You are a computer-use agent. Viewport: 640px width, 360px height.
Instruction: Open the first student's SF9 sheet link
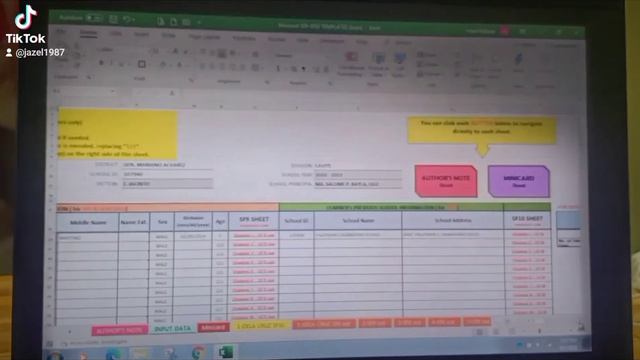253,236
